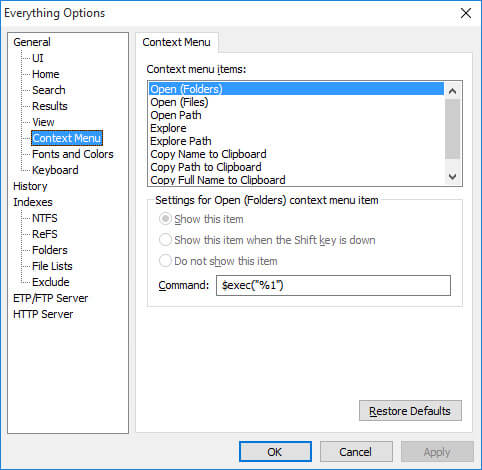Select NTFS under Indexes
Image resolution: width=482 pixels, height=470 pixels.
[45, 218]
